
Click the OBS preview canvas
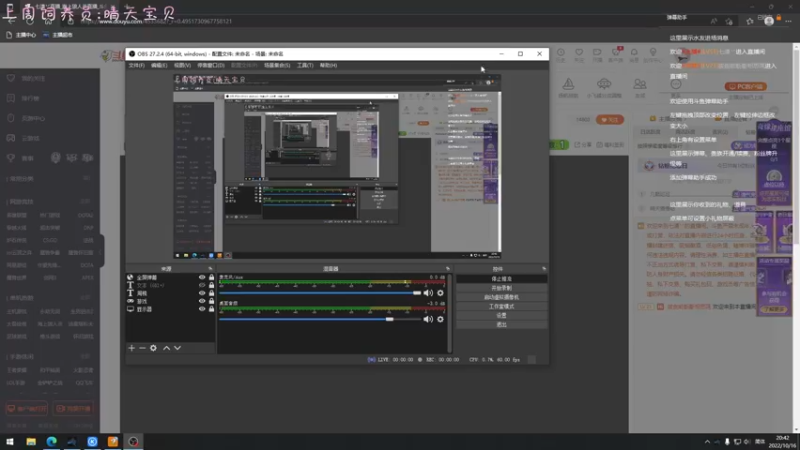click(x=337, y=166)
